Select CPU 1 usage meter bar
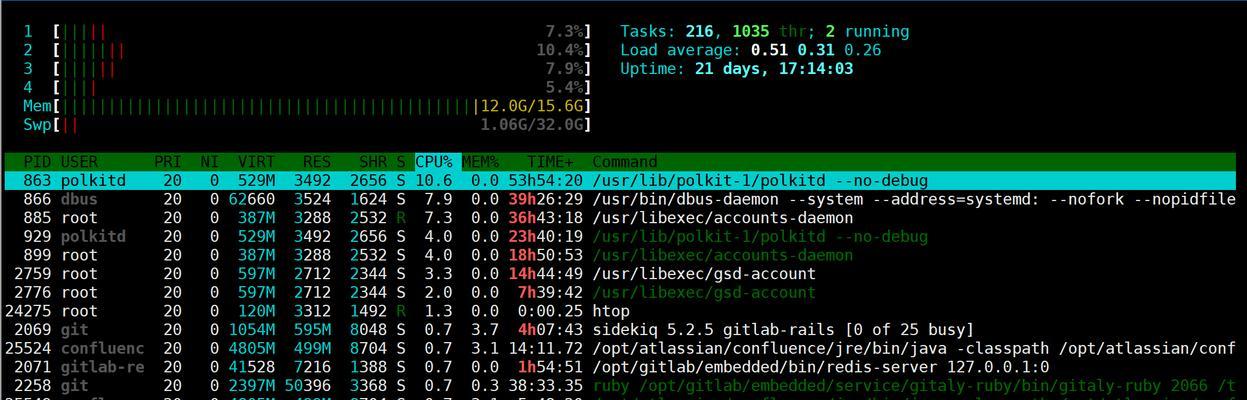The height and width of the screenshot is (400, 1247). [x=307, y=32]
